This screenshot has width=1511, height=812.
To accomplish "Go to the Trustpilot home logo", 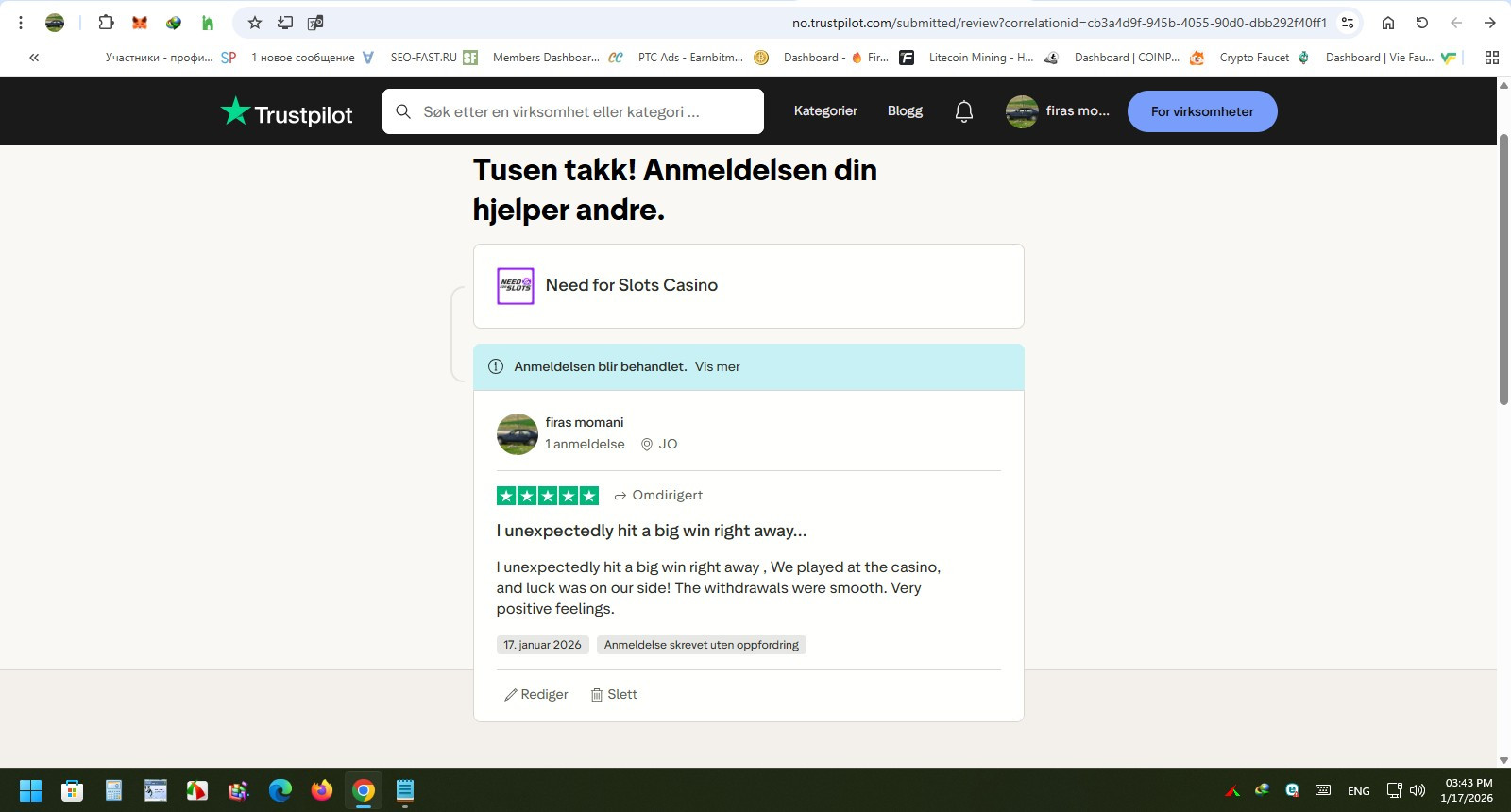I will pyautogui.click(x=286, y=112).
